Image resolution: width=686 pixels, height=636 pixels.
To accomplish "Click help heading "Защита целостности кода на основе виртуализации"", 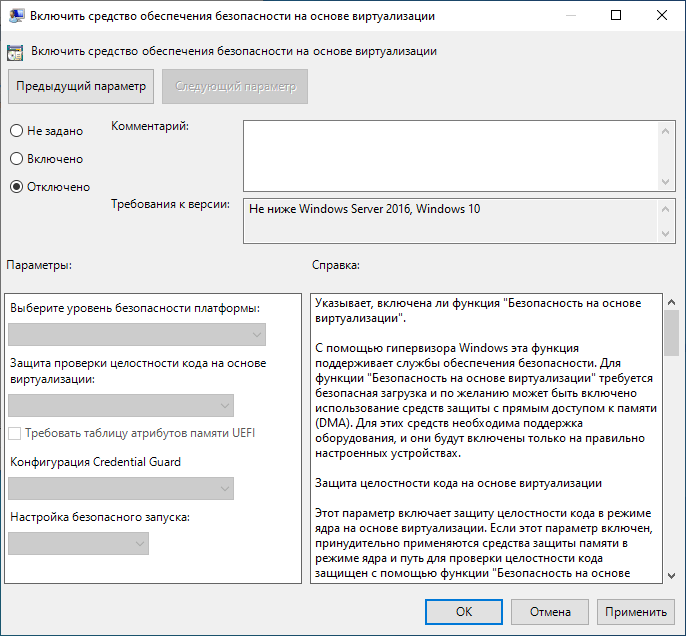I will point(458,483).
